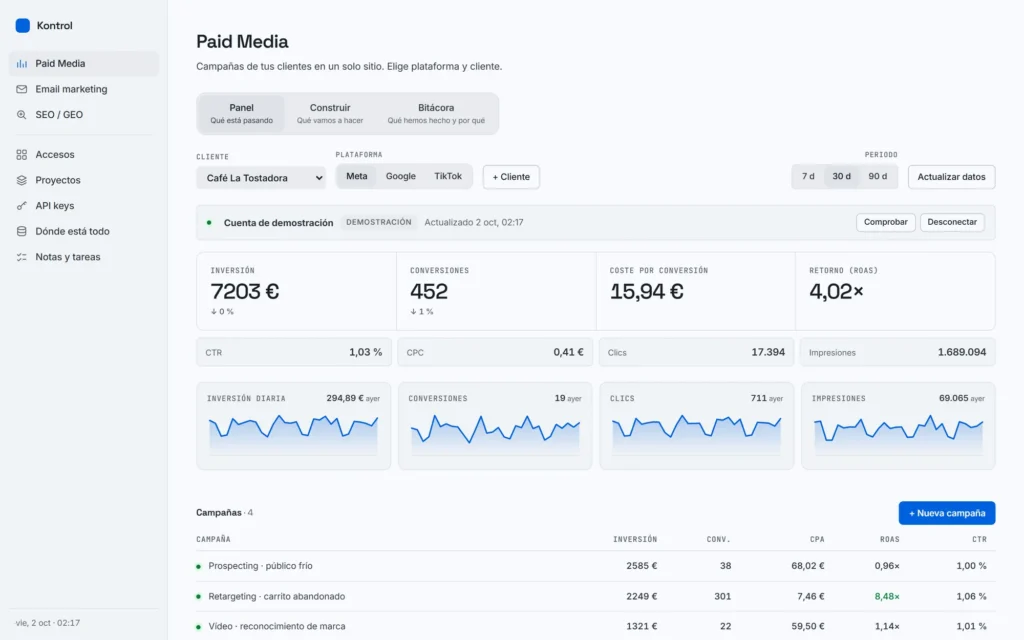Image resolution: width=1024 pixels, height=640 pixels.
Task: Click the Conversiones 452 card
Action: 496,291
